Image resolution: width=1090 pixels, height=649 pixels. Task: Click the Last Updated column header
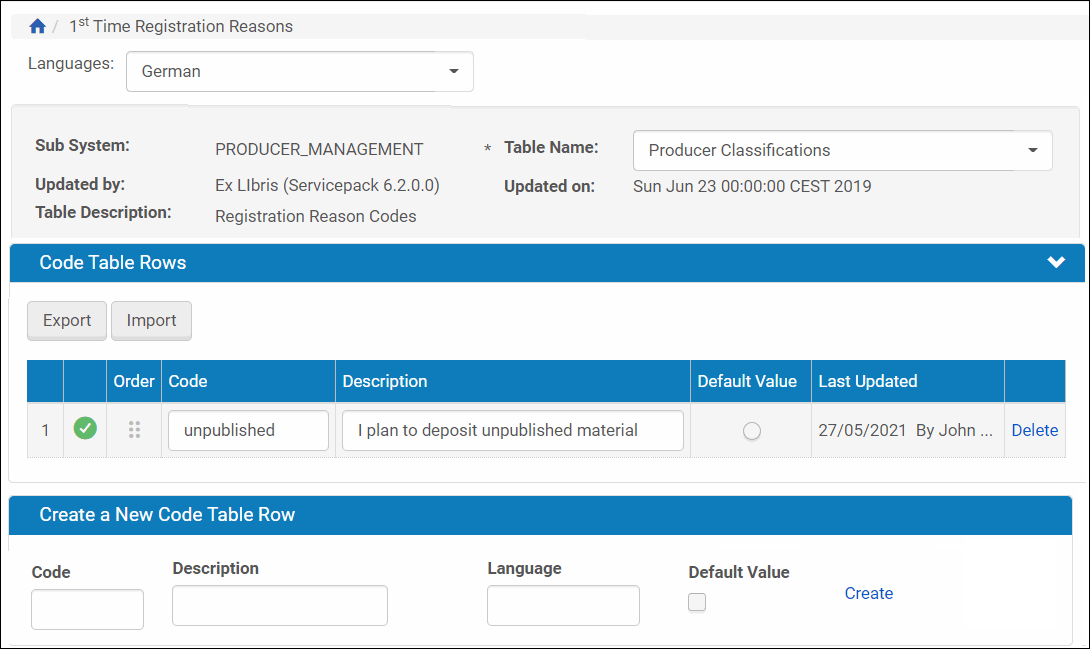(867, 381)
